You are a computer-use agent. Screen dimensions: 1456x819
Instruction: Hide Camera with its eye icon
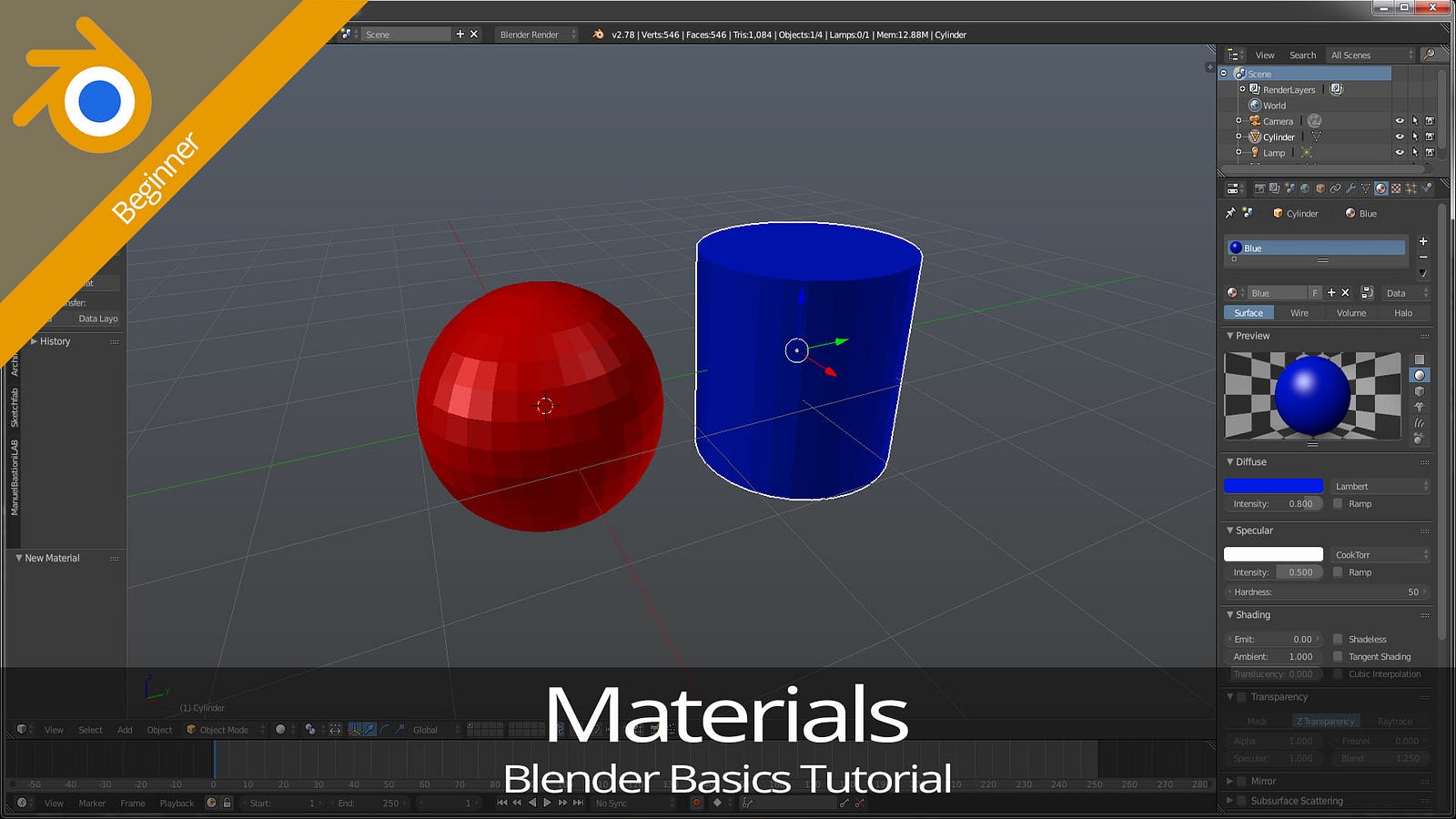(x=1400, y=121)
